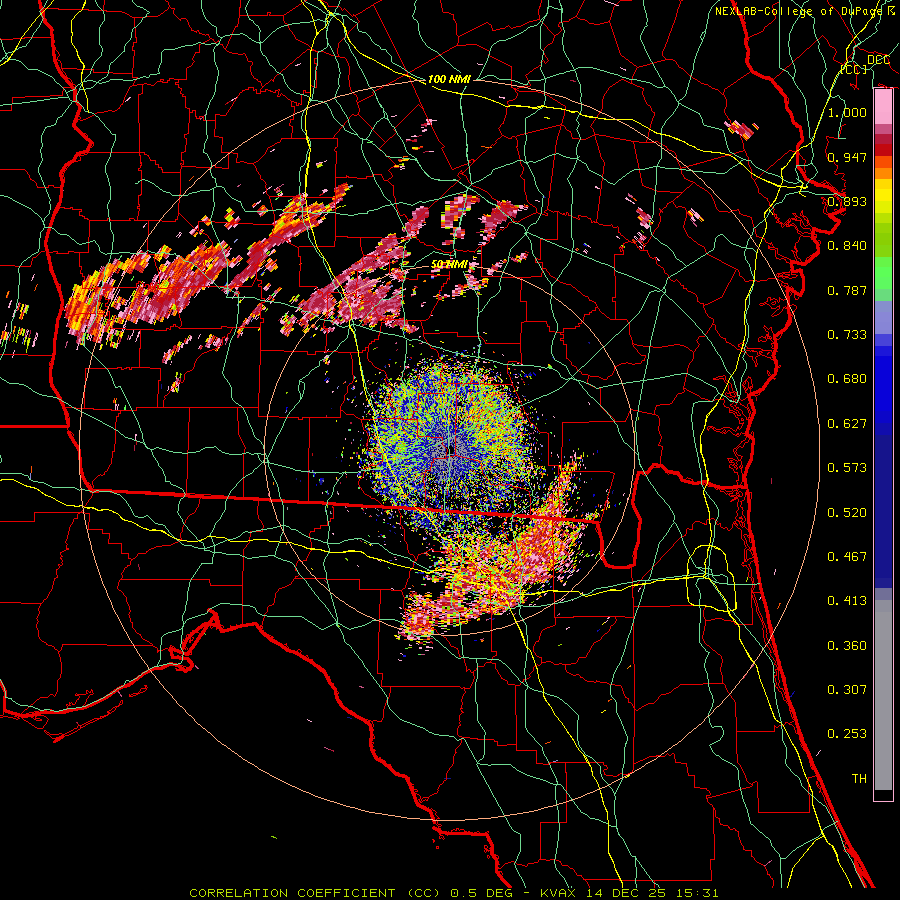Viewport: 900px width, 900px height.
Task: Click the 0.733 legend value
Action: click(x=847, y=335)
